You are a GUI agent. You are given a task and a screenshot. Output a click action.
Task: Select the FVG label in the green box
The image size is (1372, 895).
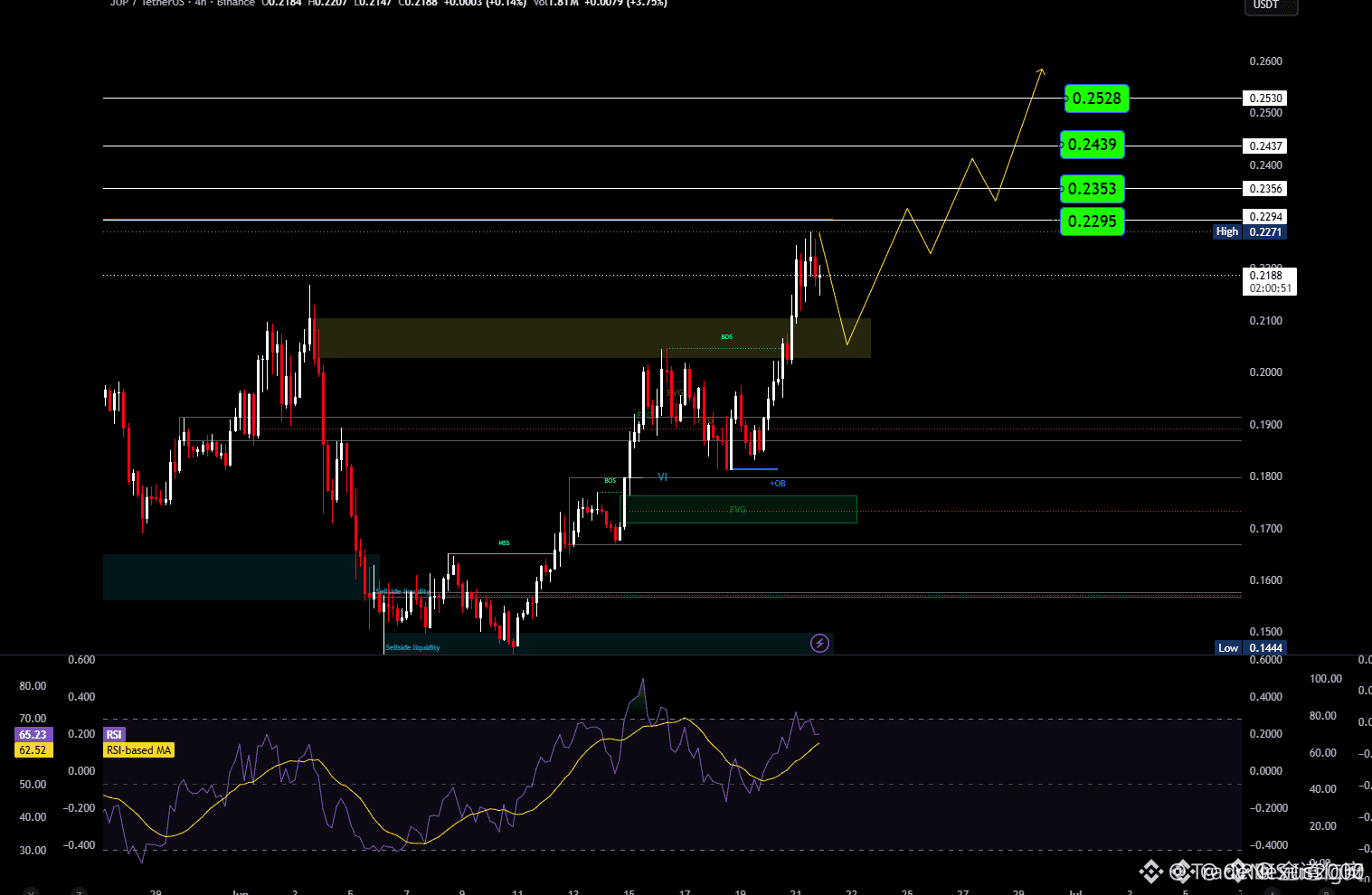coord(738,510)
